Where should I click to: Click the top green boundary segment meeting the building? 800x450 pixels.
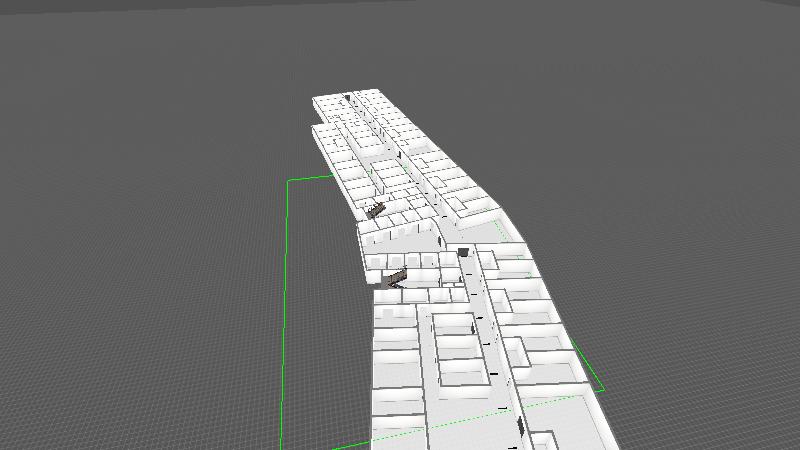(x=312, y=178)
